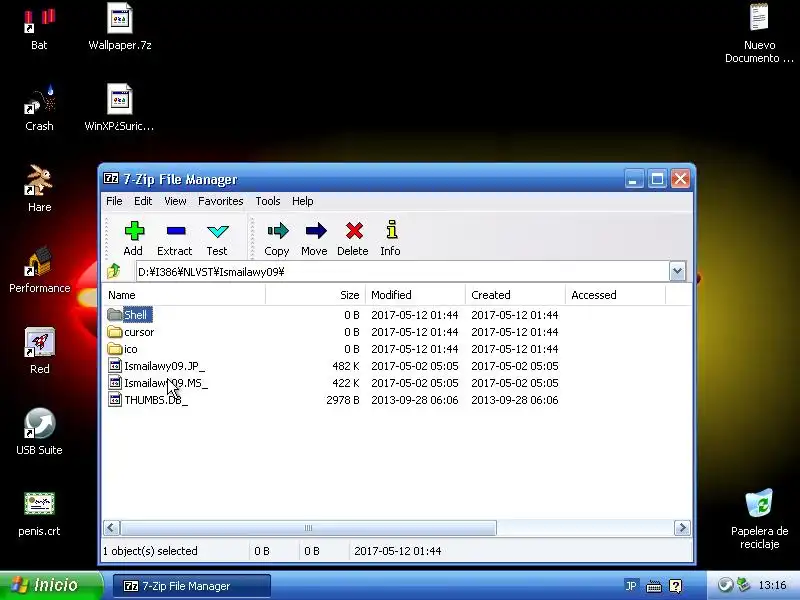Click the Copy toolbar icon
The width and height of the screenshot is (800, 600).
pos(278,231)
